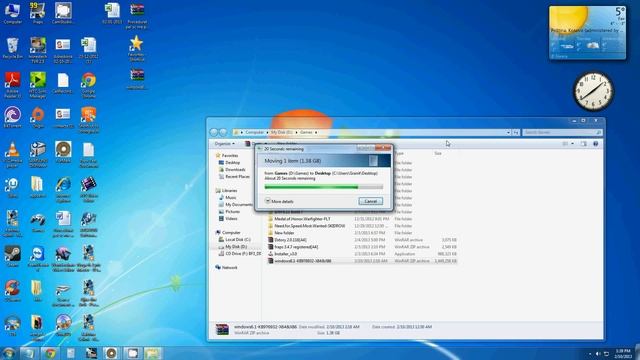640x360 pixels.
Task: Click the move progress bar
Action: (324, 187)
